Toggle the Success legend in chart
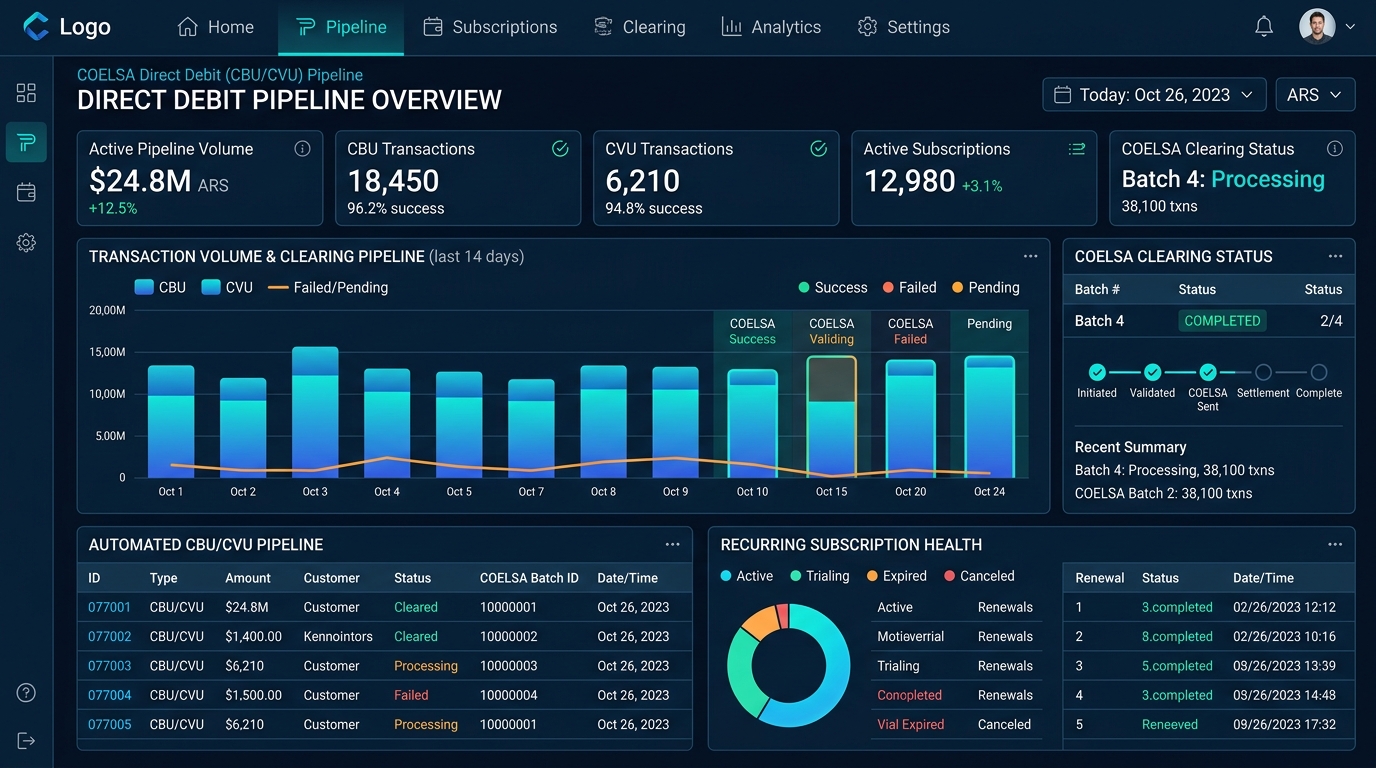 tap(833, 288)
